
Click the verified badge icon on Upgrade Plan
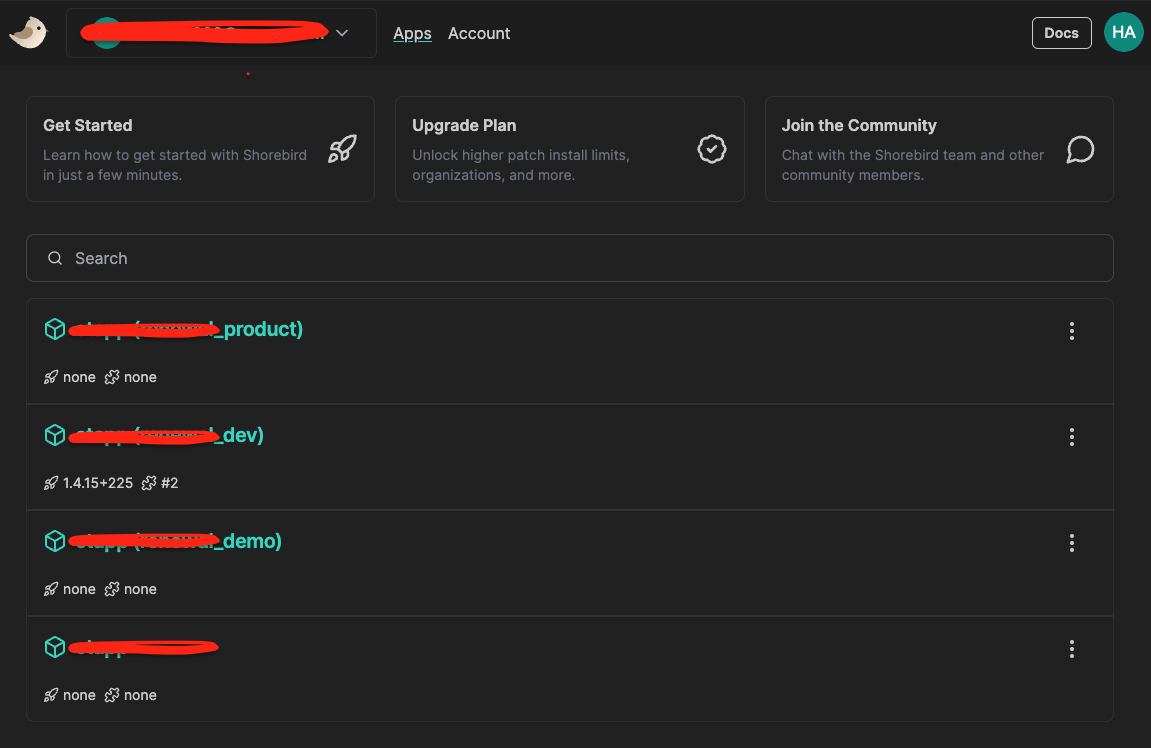(711, 150)
